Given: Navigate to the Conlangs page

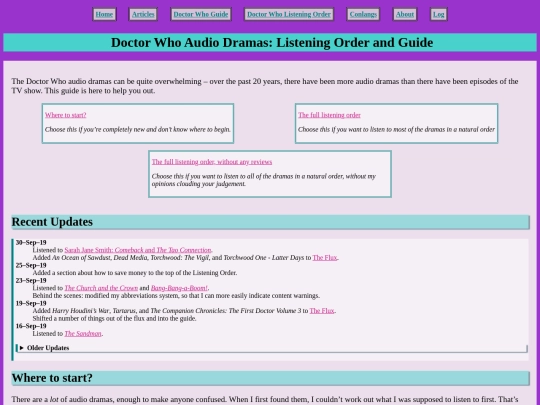Looking at the screenshot, I should (x=363, y=14).
